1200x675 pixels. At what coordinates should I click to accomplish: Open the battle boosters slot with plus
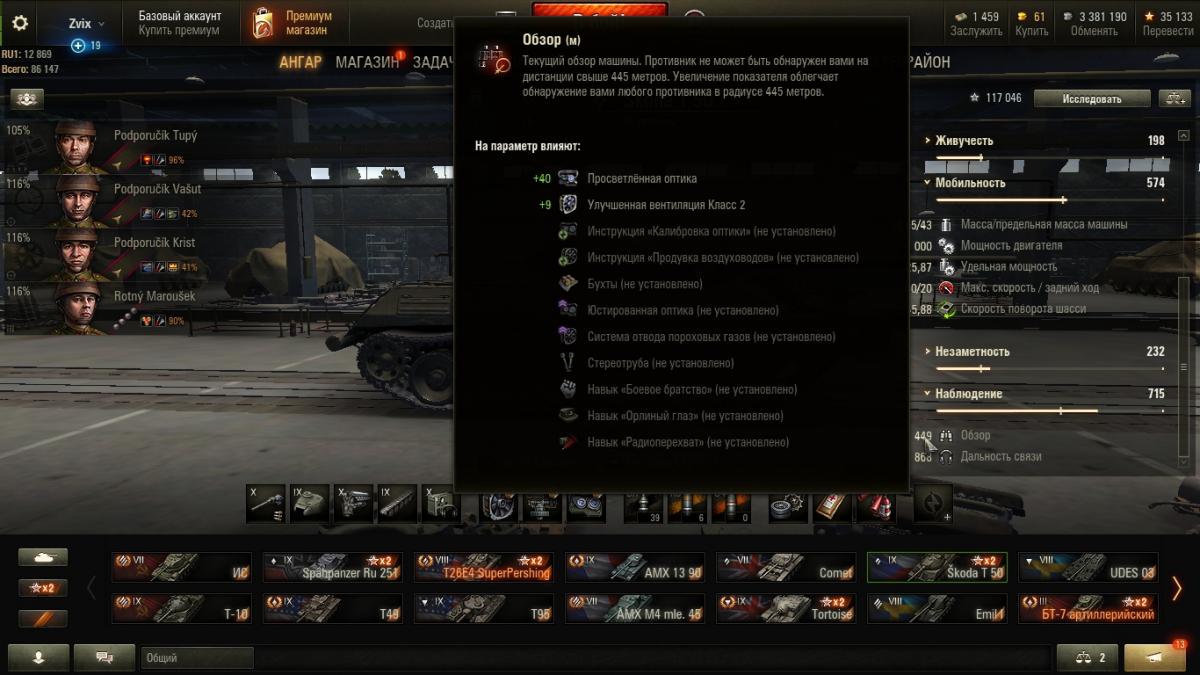932,504
